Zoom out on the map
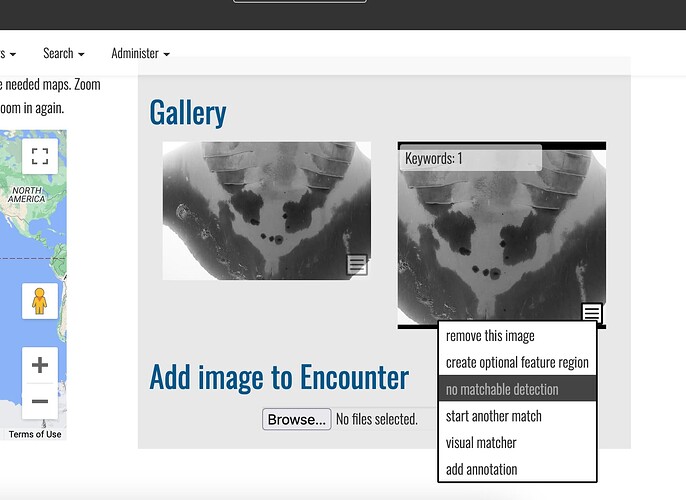Image resolution: width=686 pixels, height=500 pixels. tap(40, 401)
